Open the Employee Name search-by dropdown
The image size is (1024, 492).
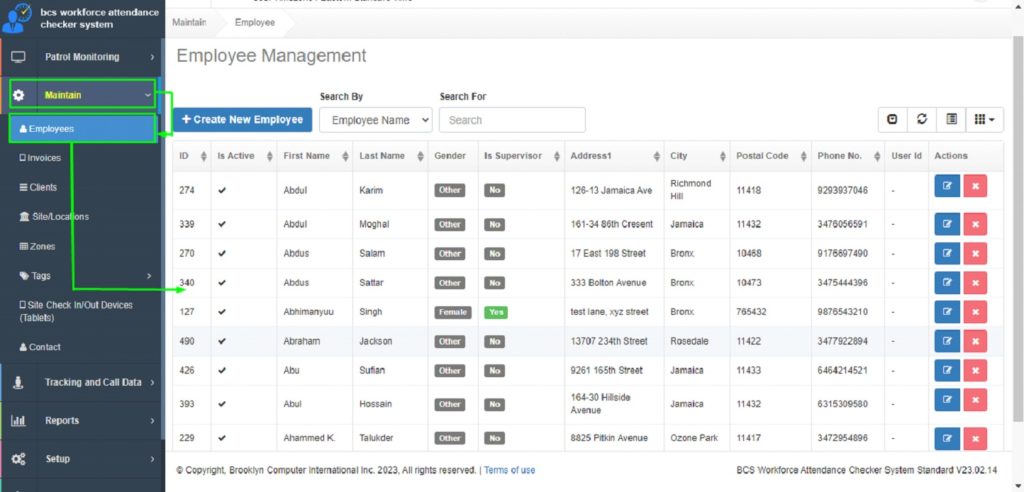click(375, 120)
